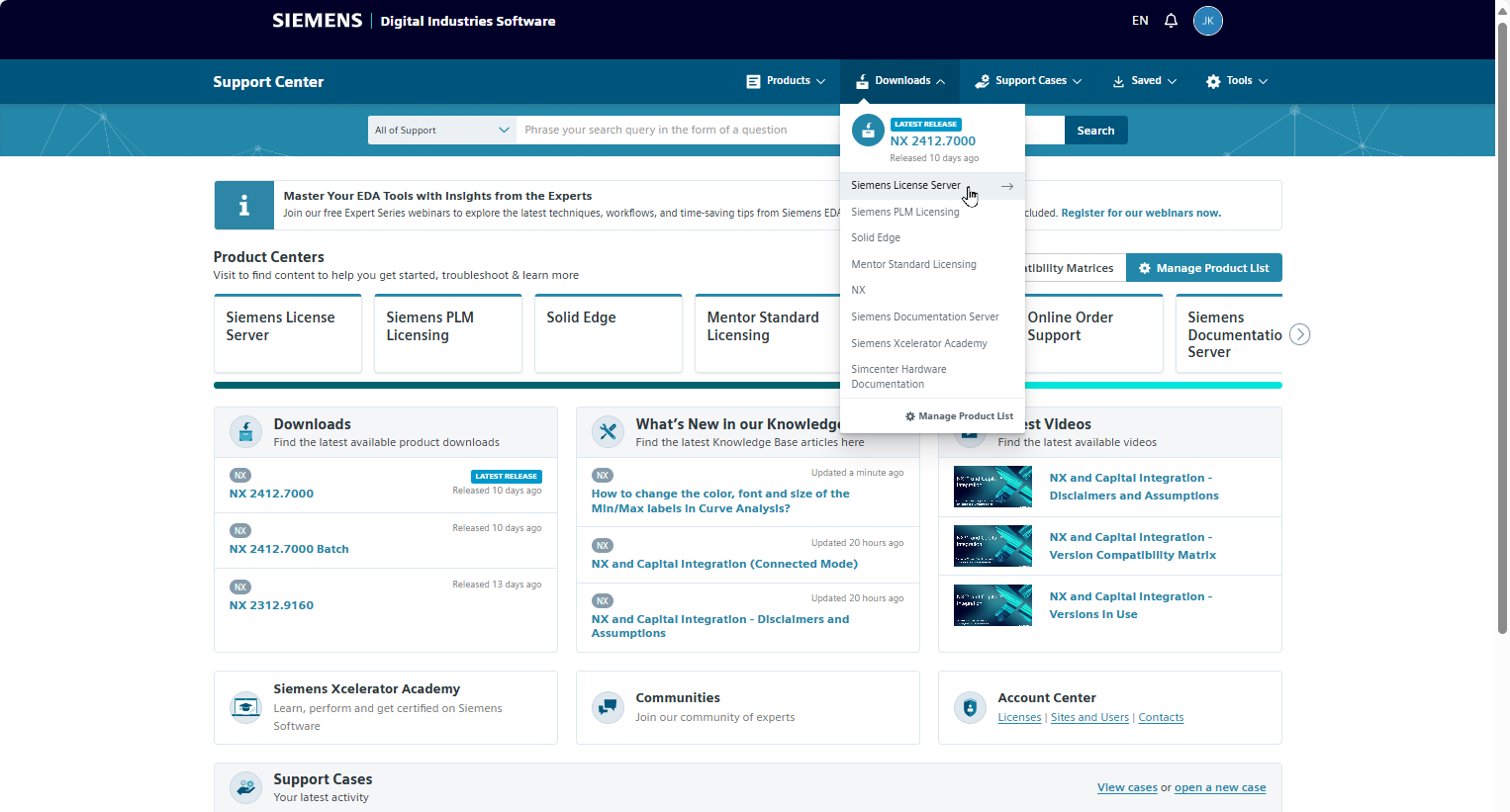Open Siemens Xcelerator Academy card title

(367, 689)
